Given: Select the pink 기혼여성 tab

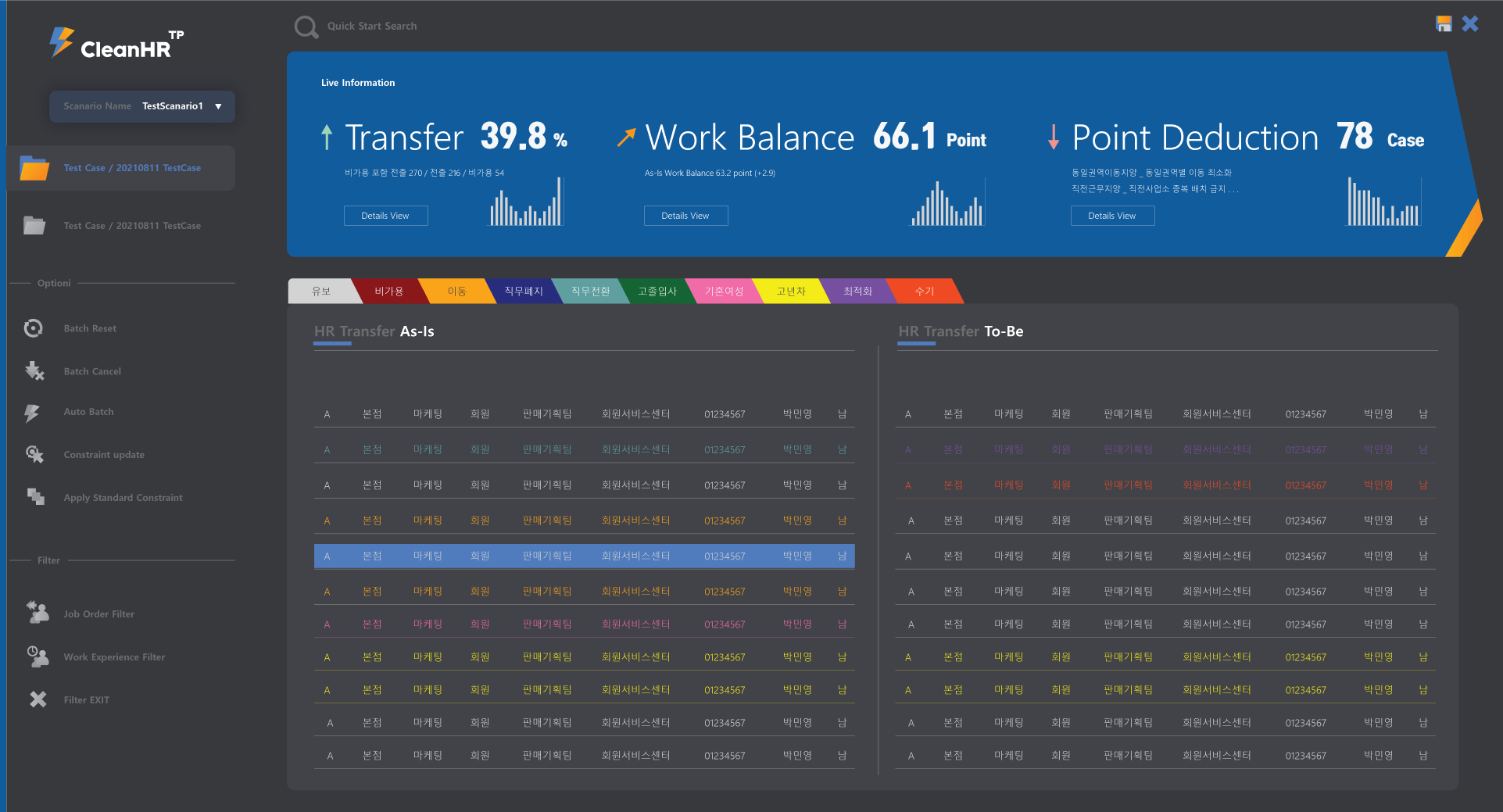Looking at the screenshot, I should tap(724, 291).
